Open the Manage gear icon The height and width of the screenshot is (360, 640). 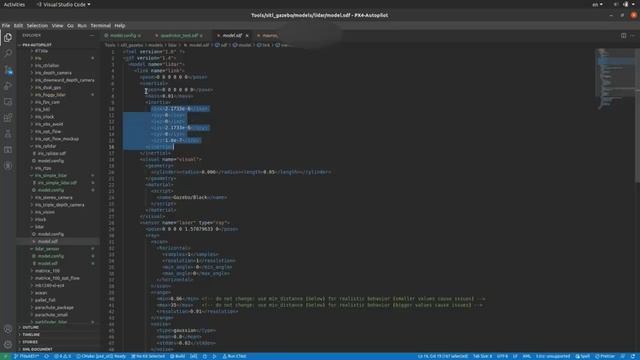(x=8, y=345)
